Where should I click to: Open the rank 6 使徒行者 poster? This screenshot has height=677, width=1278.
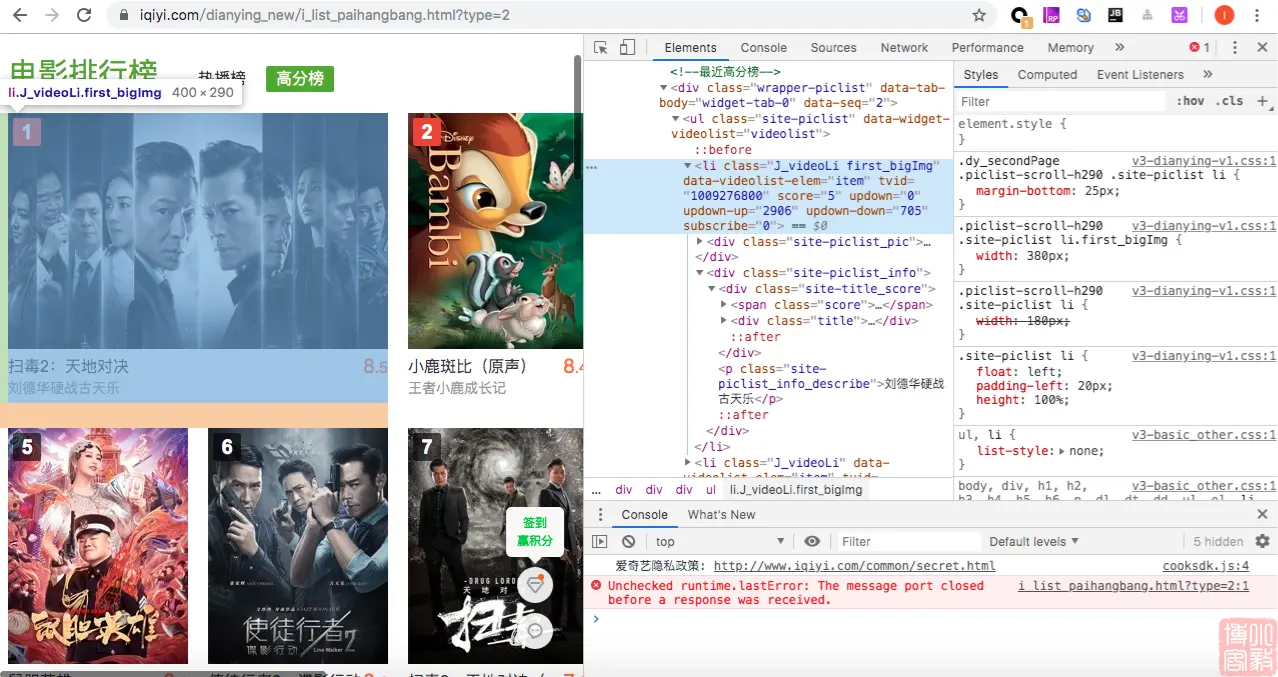click(298, 546)
